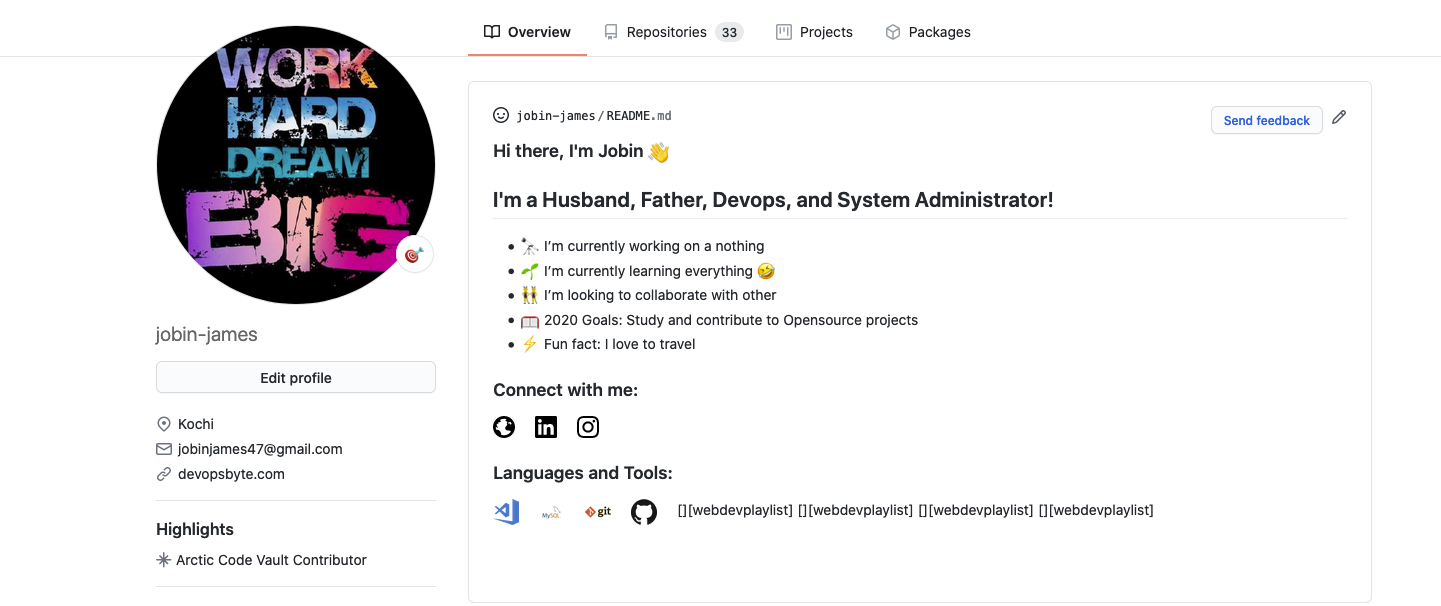The width and height of the screenshot is (1441, 606).
Task: Click the Instagram icon
Action: (588, 427)
